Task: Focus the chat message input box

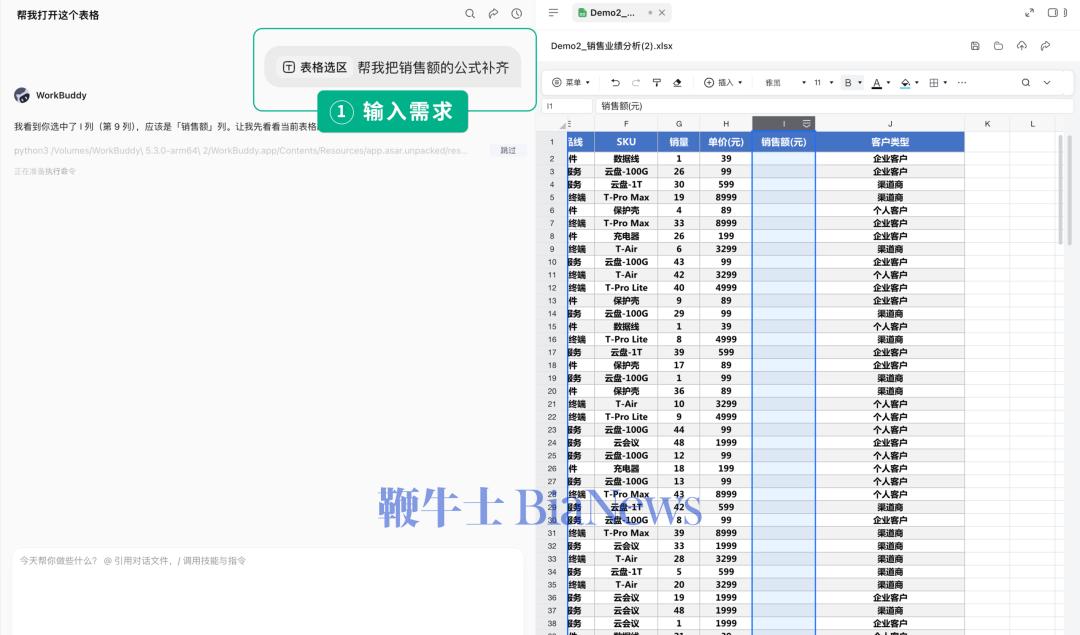Action: [x=267, y=591]
